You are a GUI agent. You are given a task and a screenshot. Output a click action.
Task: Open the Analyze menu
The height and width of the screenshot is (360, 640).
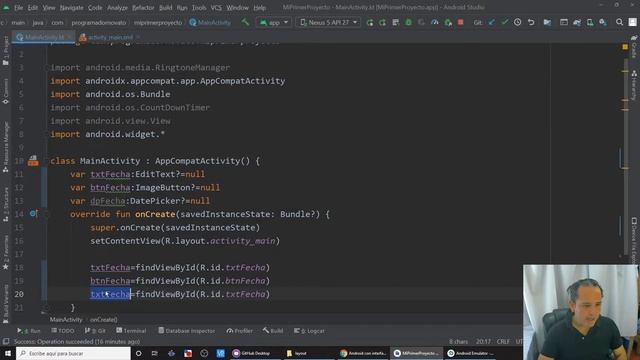[x=117, y=7]
